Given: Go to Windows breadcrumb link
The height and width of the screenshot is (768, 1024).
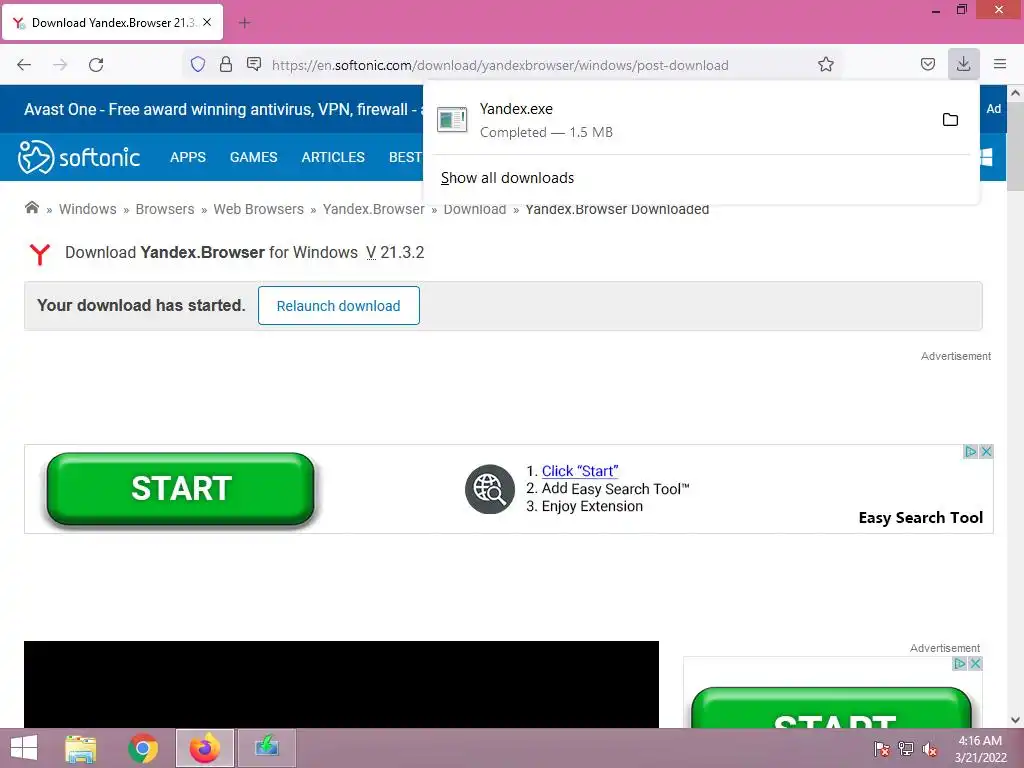Looking at the screenshot, I should pos(88,209).
